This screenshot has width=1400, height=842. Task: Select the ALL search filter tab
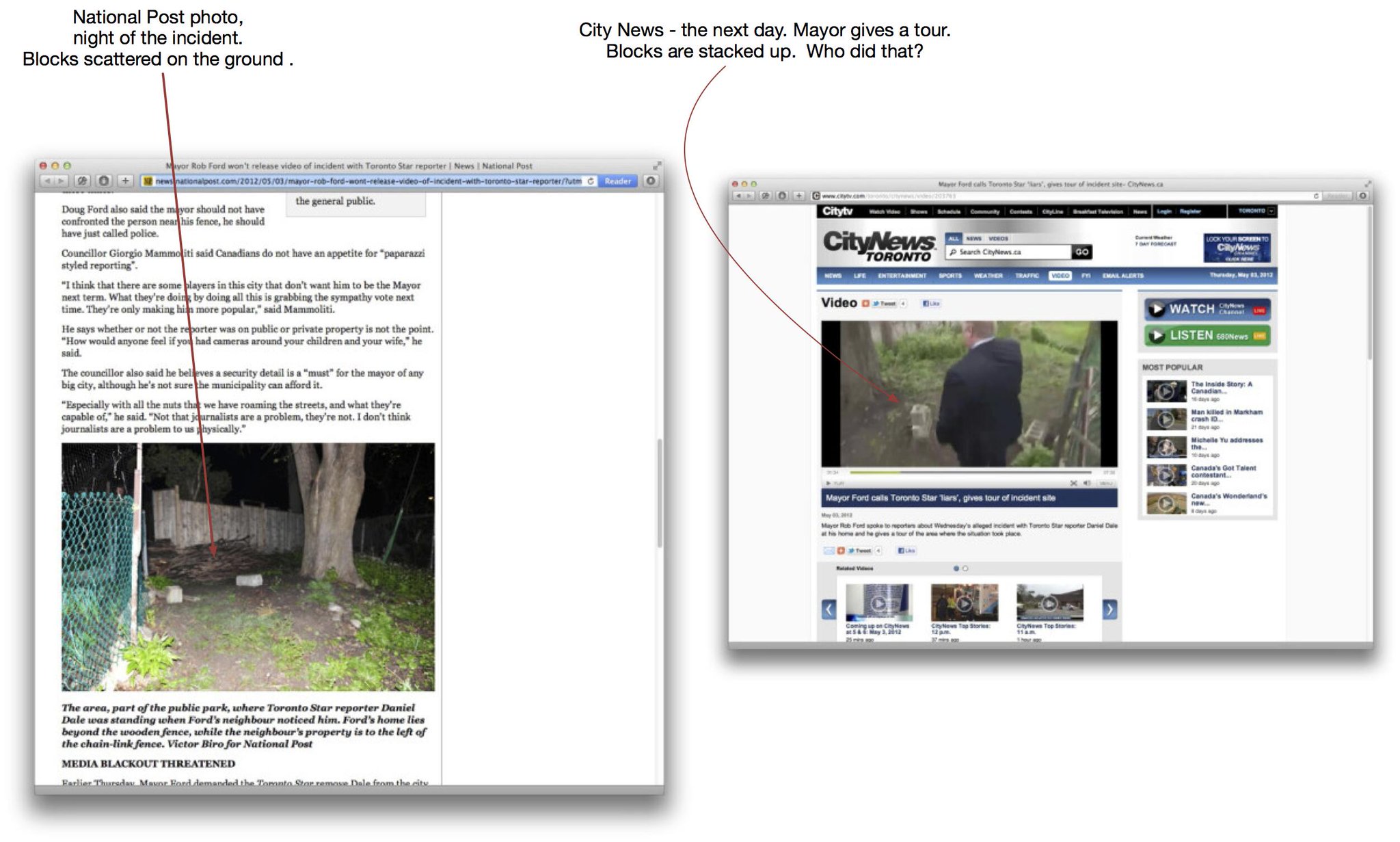[954, 239]
